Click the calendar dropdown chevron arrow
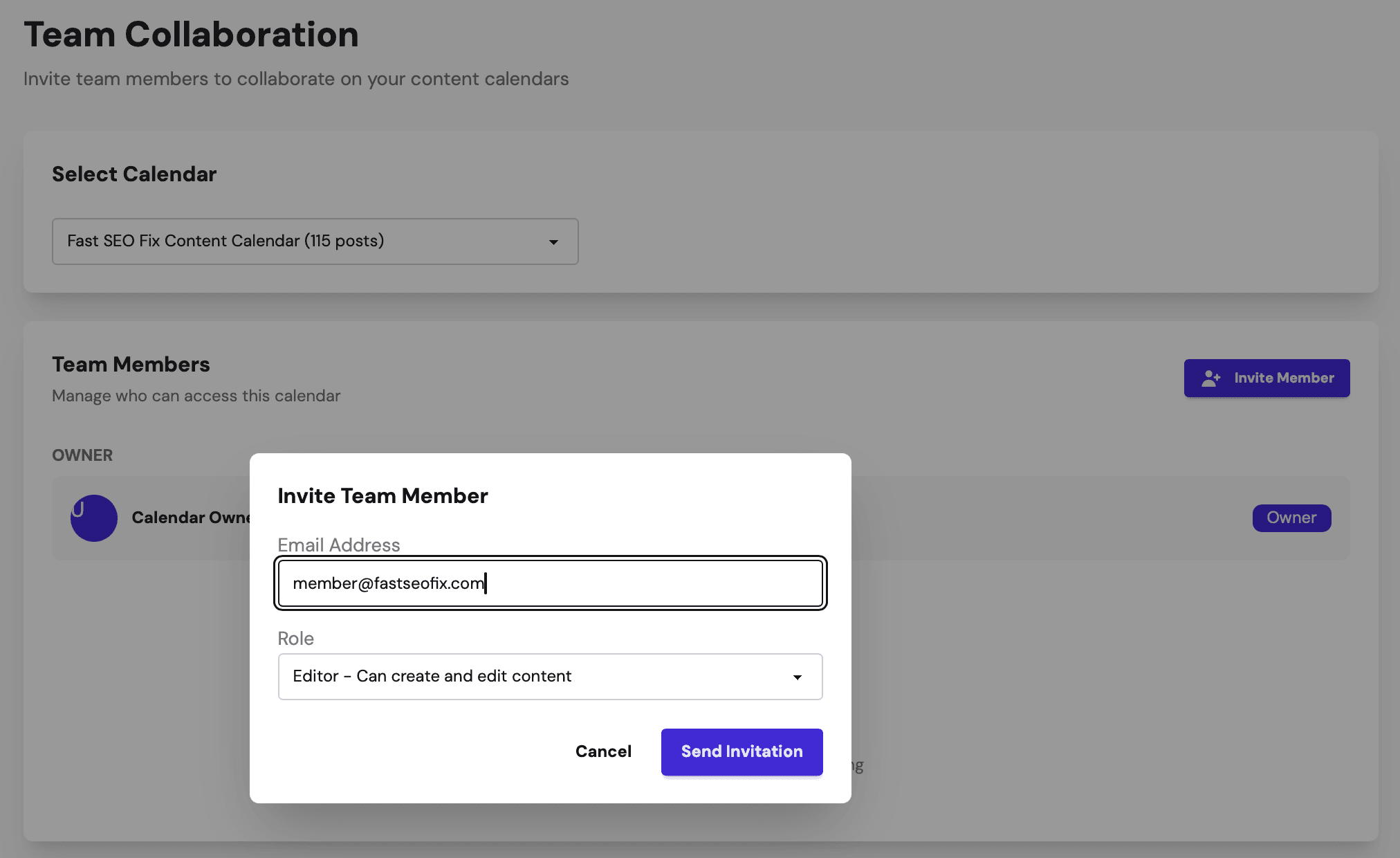1400x858 pixels. tap(553, 241)
